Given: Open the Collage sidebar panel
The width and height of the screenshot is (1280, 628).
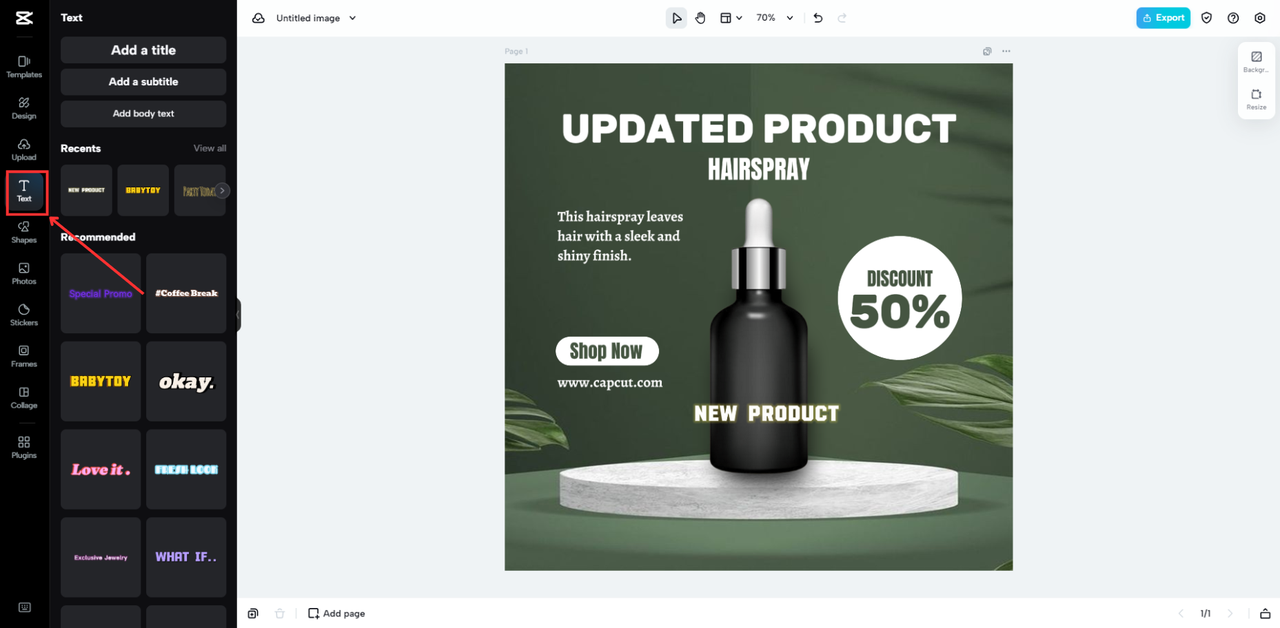Looking at the screenshot, I should 24,398.
